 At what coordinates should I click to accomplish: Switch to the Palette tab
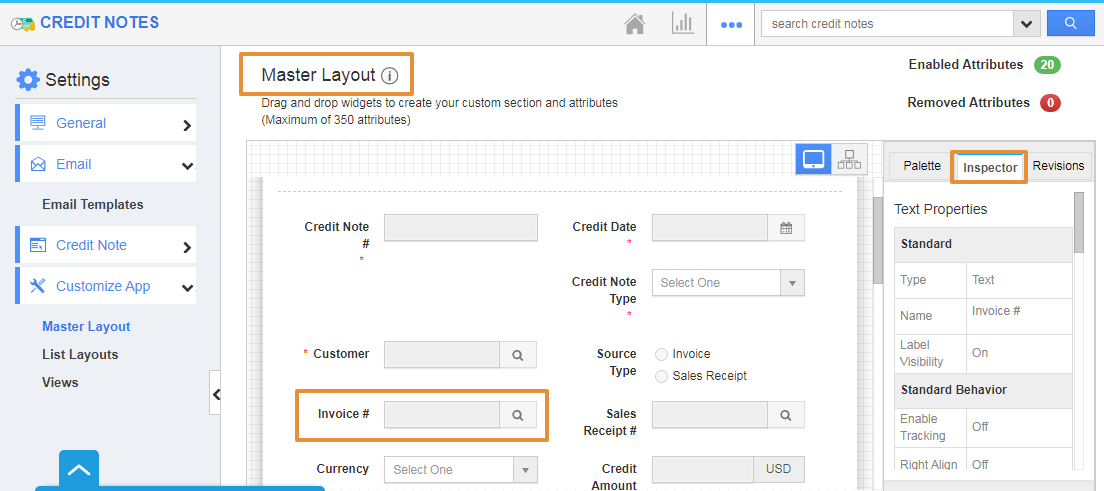[x=922, y=166]
